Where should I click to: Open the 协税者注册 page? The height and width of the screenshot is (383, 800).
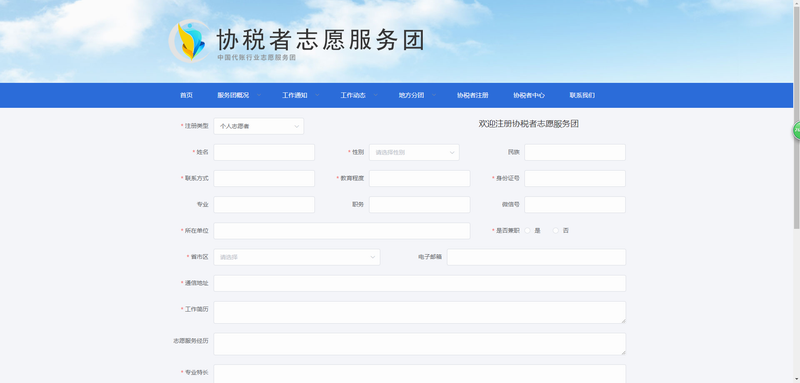pyautogui.click(x=472, y=95)
